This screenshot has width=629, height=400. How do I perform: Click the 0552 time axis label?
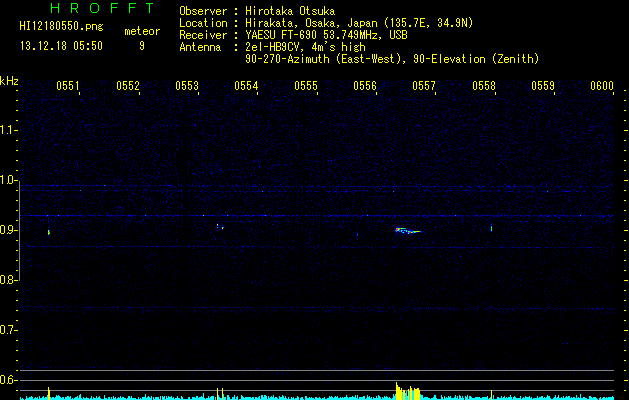128,86
